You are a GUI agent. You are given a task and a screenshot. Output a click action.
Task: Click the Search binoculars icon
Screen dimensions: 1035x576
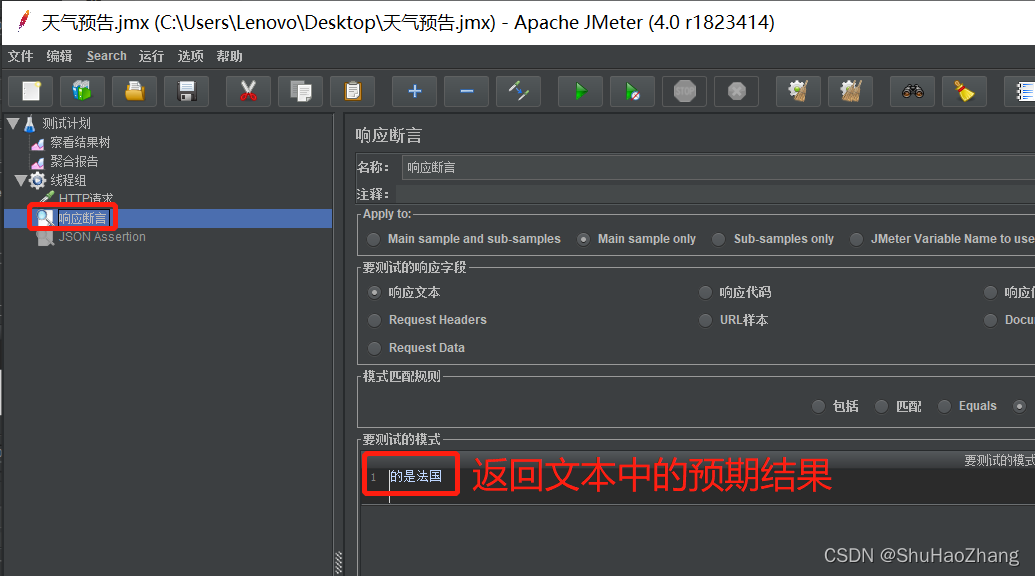click(912, 91)
